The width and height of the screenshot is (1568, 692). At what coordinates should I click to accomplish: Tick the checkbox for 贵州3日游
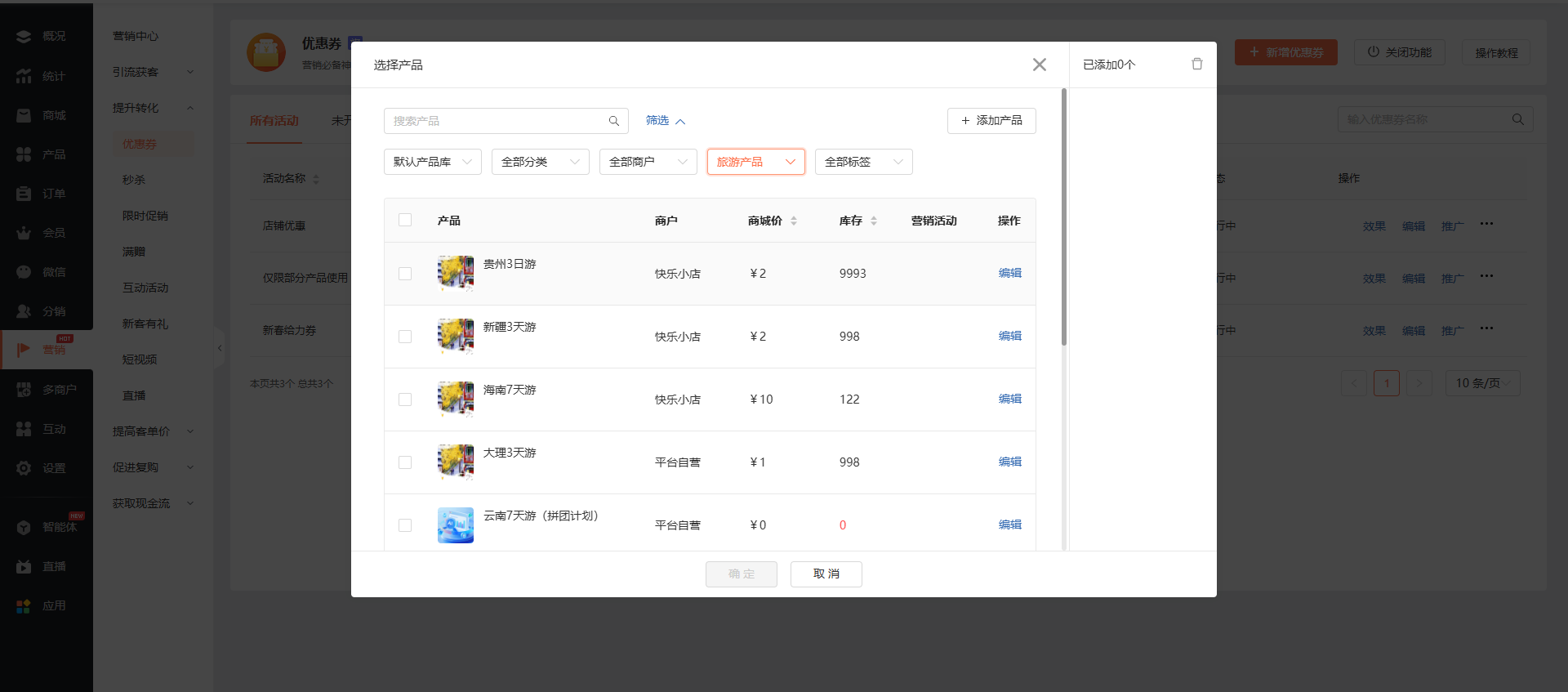click(405, 274)
